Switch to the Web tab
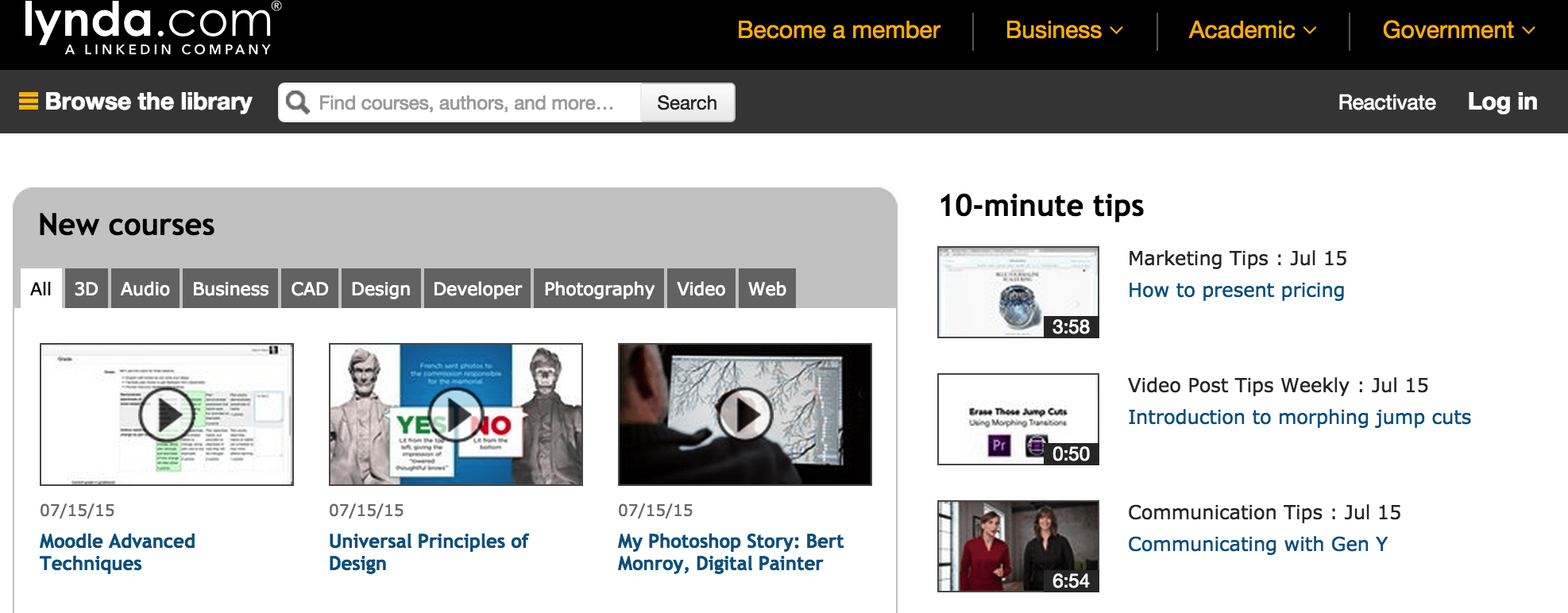Viewport: 1568px width, 613px height. [767, 288]
